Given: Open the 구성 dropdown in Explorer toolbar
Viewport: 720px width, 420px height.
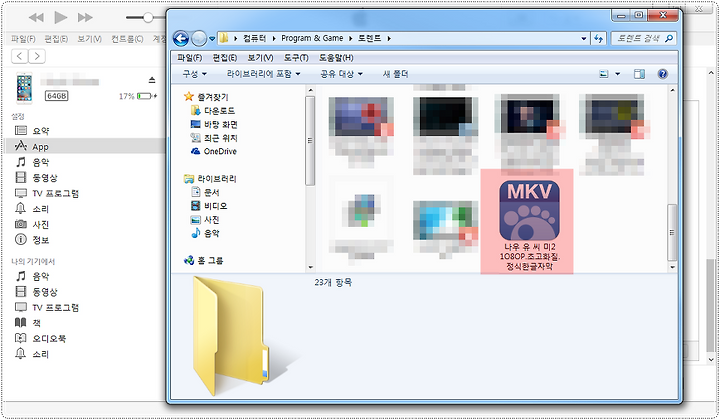Looking at the screenshot, I should (195, 74).
